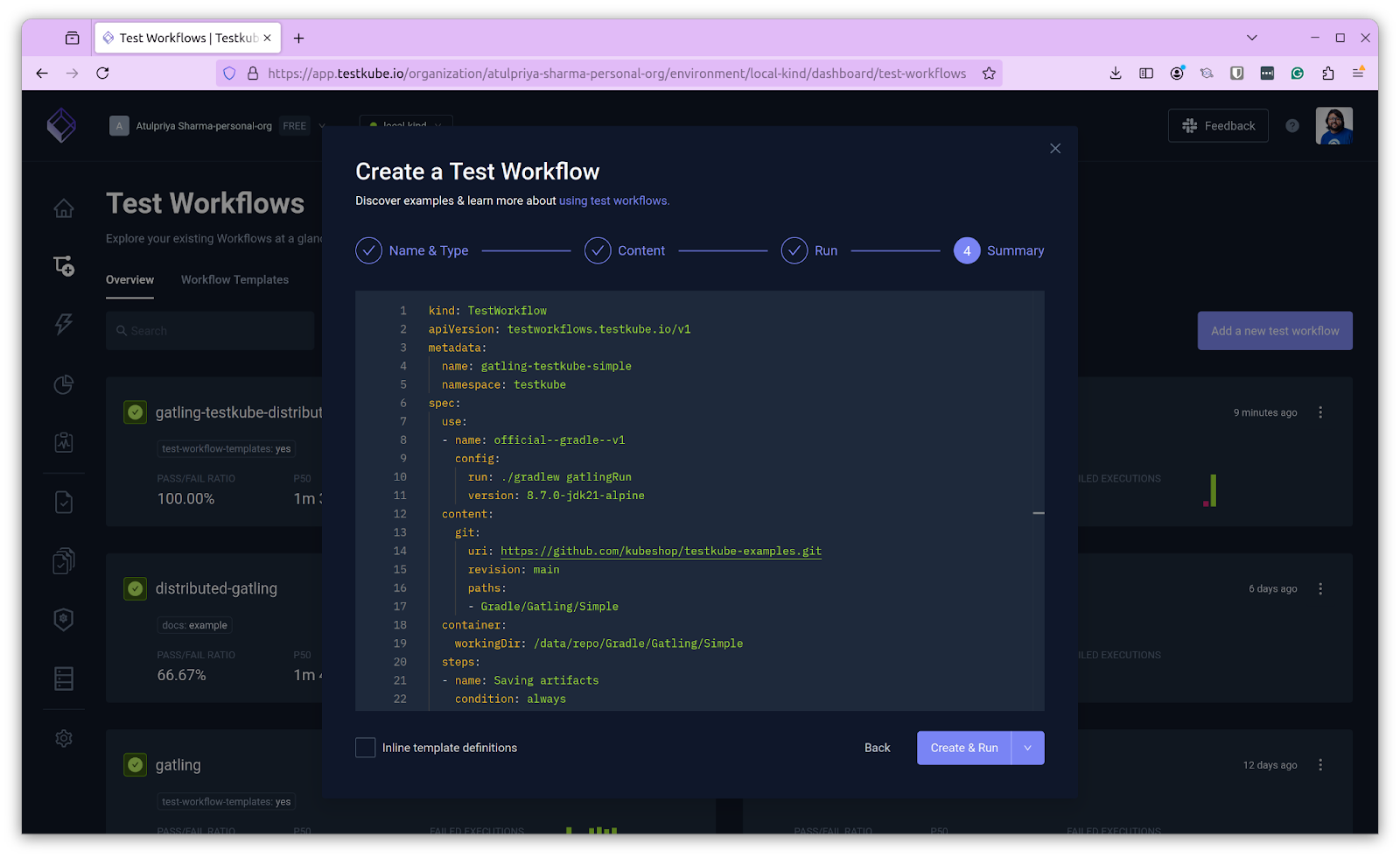Click the Grammarly extension icon

click(x=1298, y=74)
